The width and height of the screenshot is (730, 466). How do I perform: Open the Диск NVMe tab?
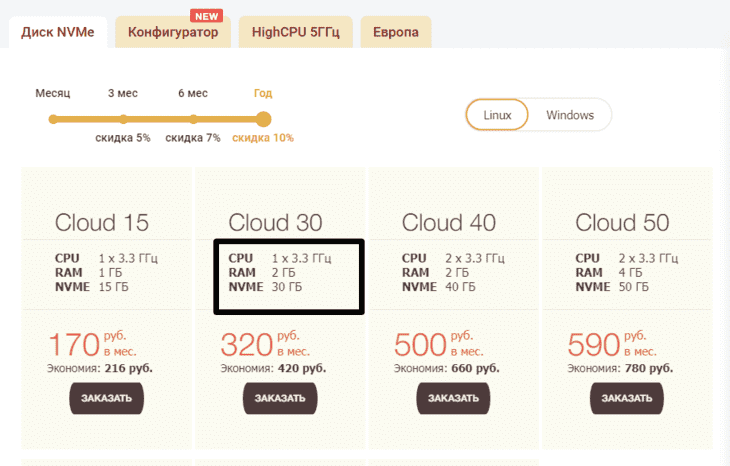tap(58, 32)
